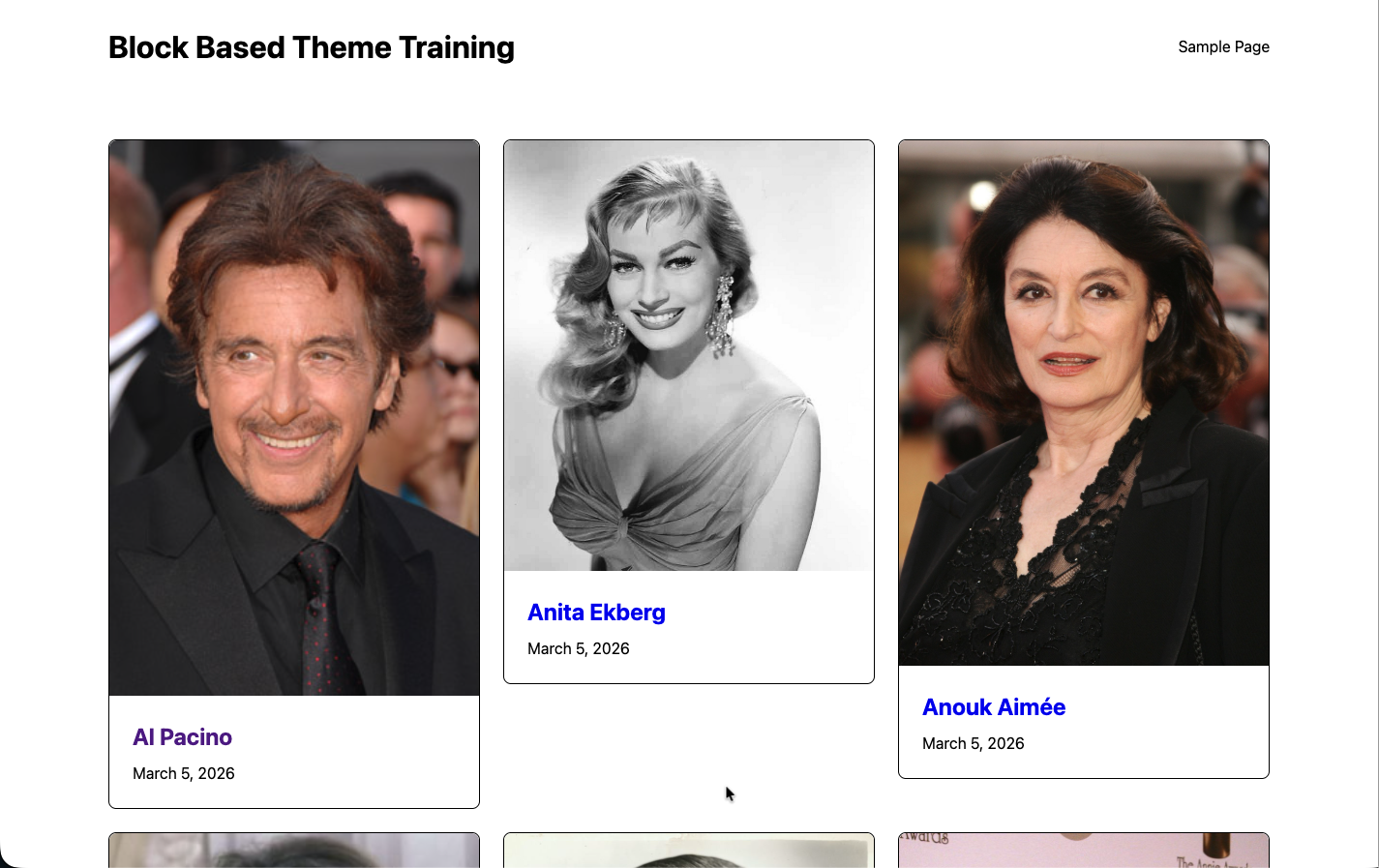Visit the Sample Page navigation link

1223,46
